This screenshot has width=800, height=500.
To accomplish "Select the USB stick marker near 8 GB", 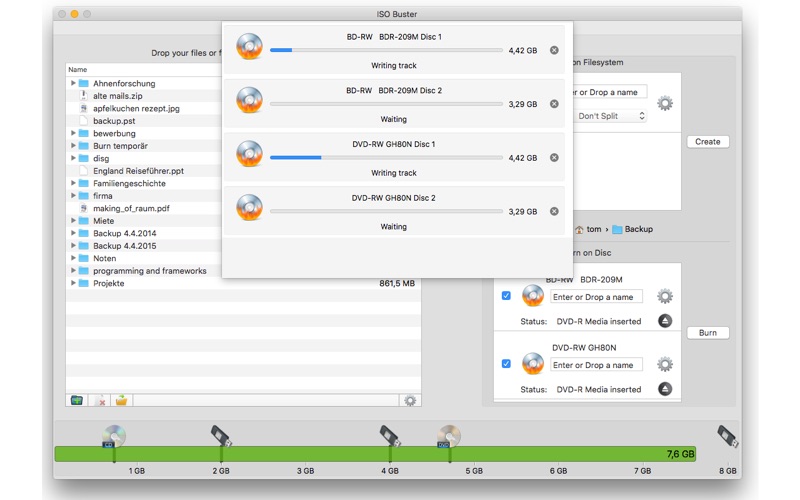I will [728, 437].
